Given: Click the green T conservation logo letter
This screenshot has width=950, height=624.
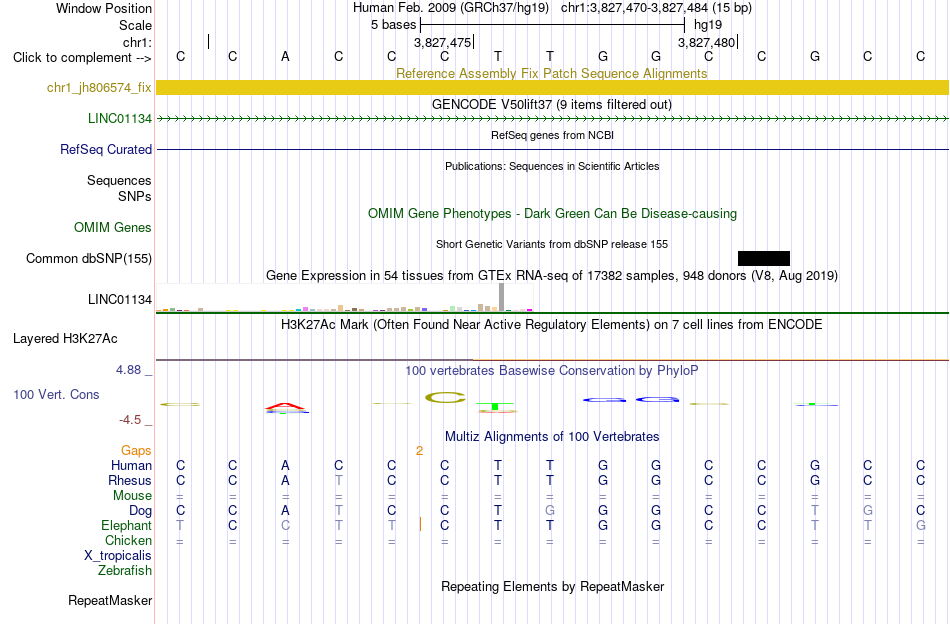Looking at the screenshot, I should (495, 406).
